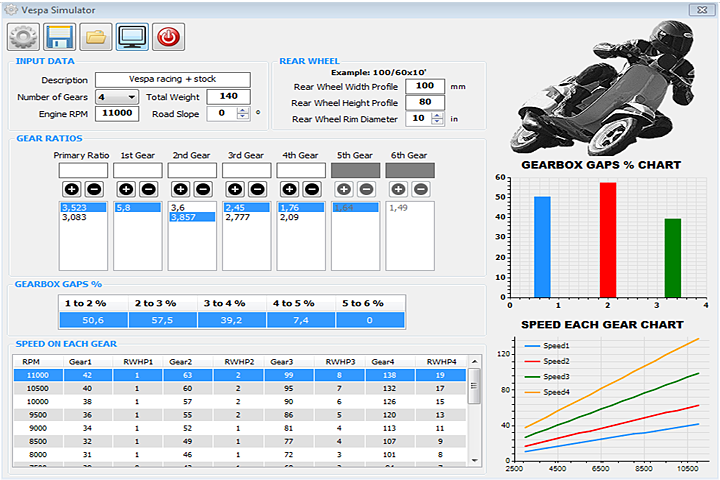Image resolution: width=720 pixels, height=480 pixels.
Task: Click the Total Weight input field
Action: [228, 96]
